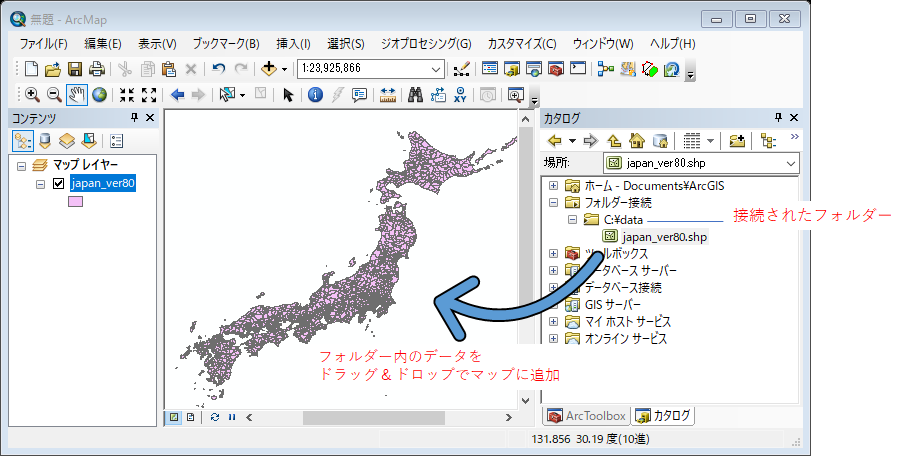Switch to the カタログ tab
The width and height of the screenshot is (906, 456).
[x=663, y=416]
